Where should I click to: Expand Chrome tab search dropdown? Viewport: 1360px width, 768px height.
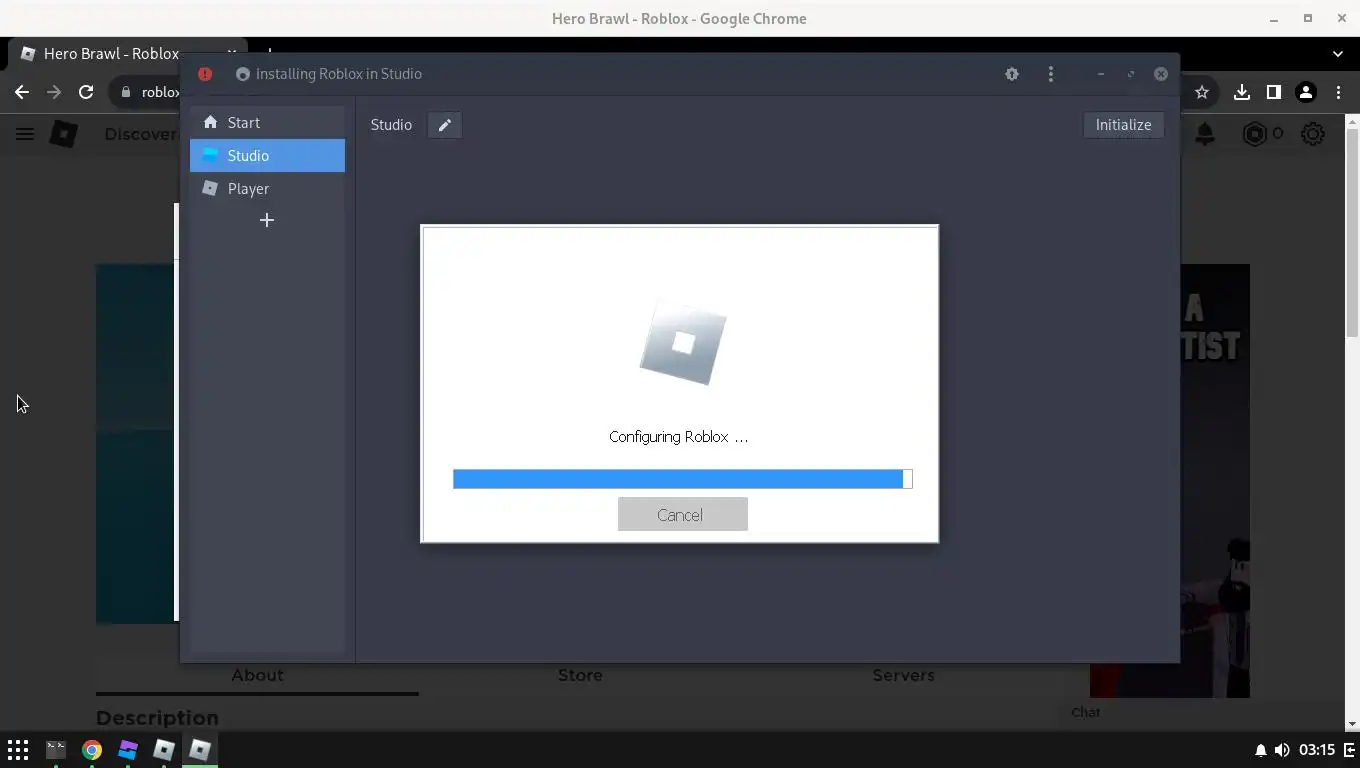click(x=1338, y=54)
